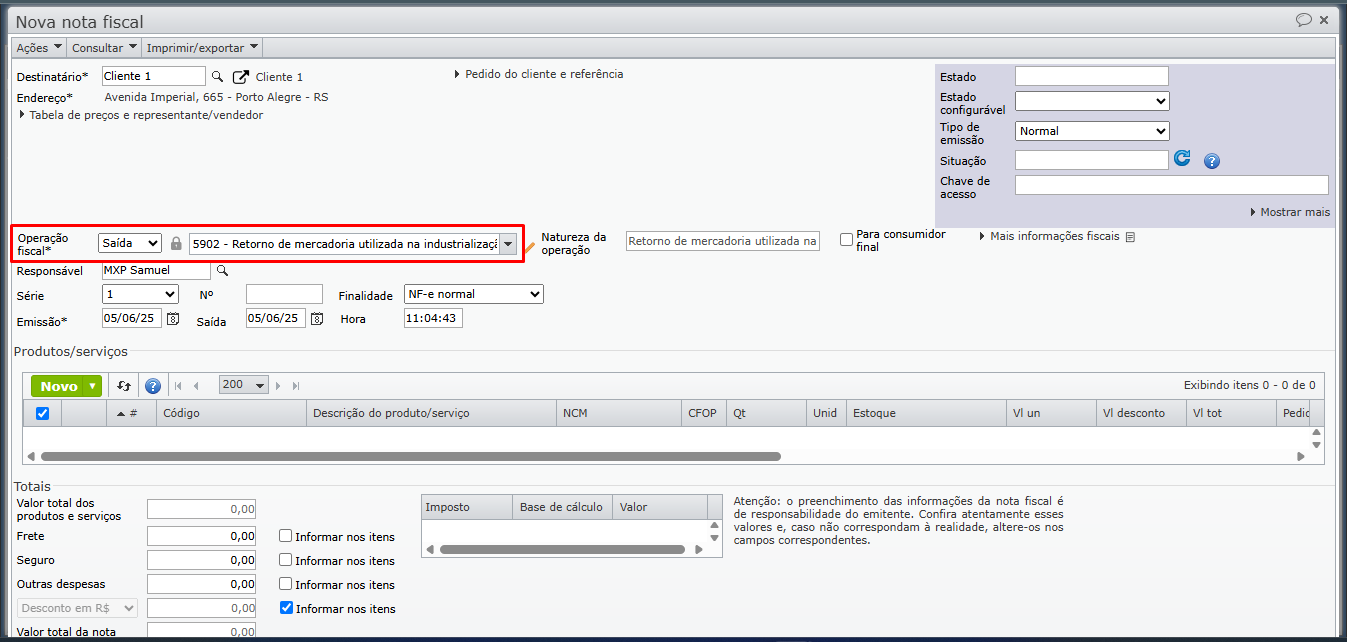Check Informar nos itens for Frete

click(x=286, y=536)
